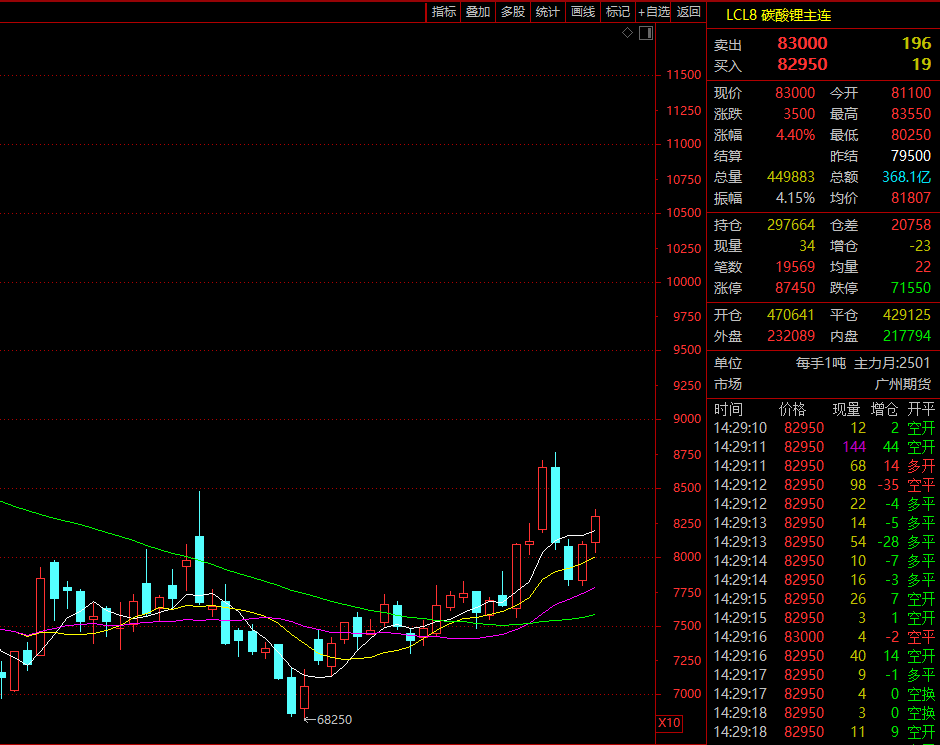940x745 pixels.
Task: Click the 广州期货 market name
Action: coord(902,384)
